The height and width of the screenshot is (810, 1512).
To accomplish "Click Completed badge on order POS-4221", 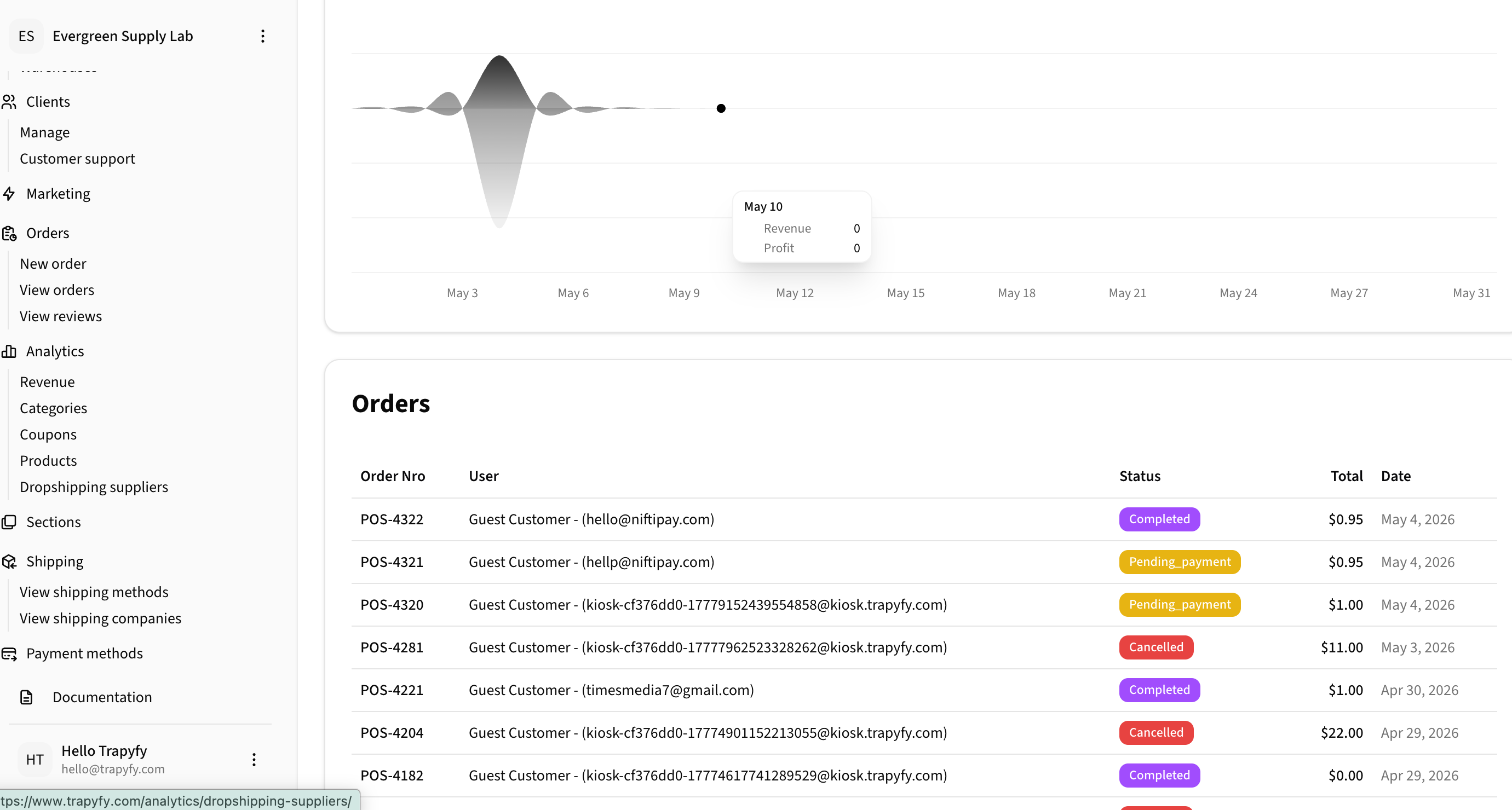I will (1159, 690).
